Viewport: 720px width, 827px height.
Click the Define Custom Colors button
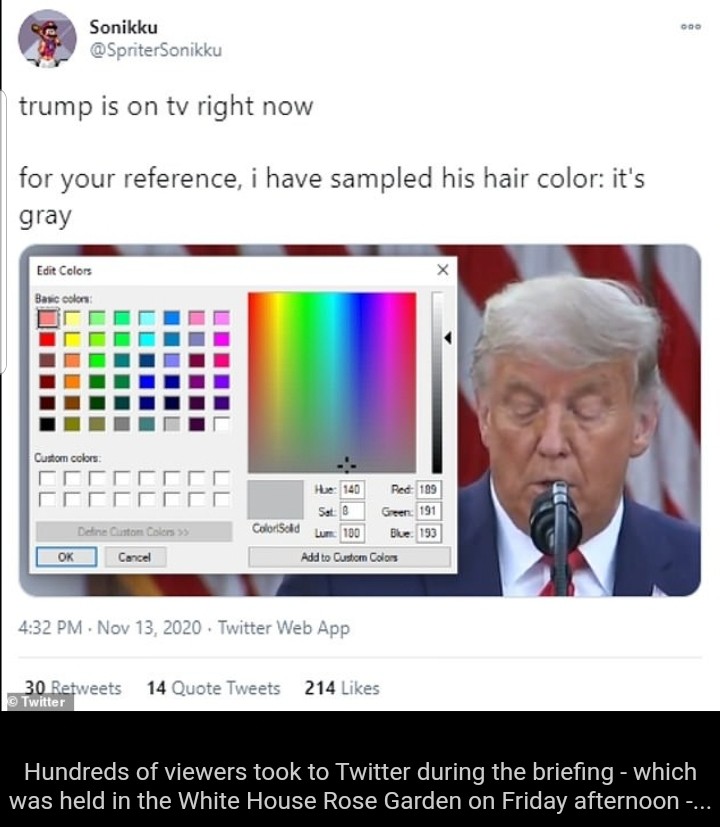[133, 531]
